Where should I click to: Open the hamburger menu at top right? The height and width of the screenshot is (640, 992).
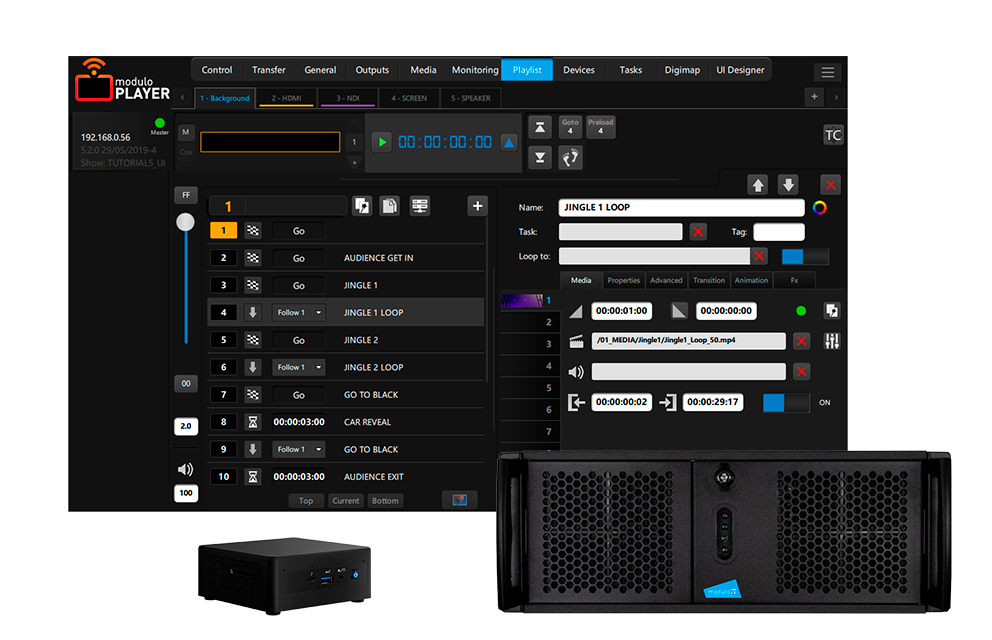pos(828,72)
